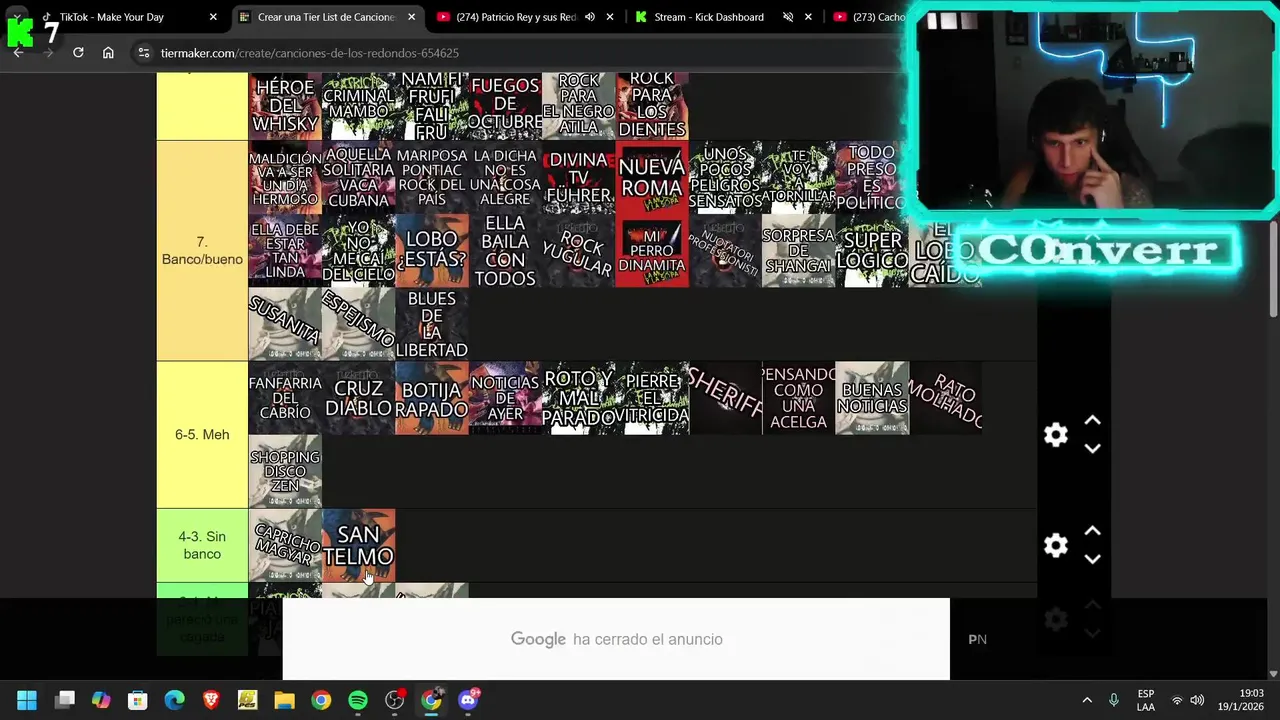1280x720 pixels.
Task: Click the tiermaker.com URL address field
Action: [x=309, y=53]
